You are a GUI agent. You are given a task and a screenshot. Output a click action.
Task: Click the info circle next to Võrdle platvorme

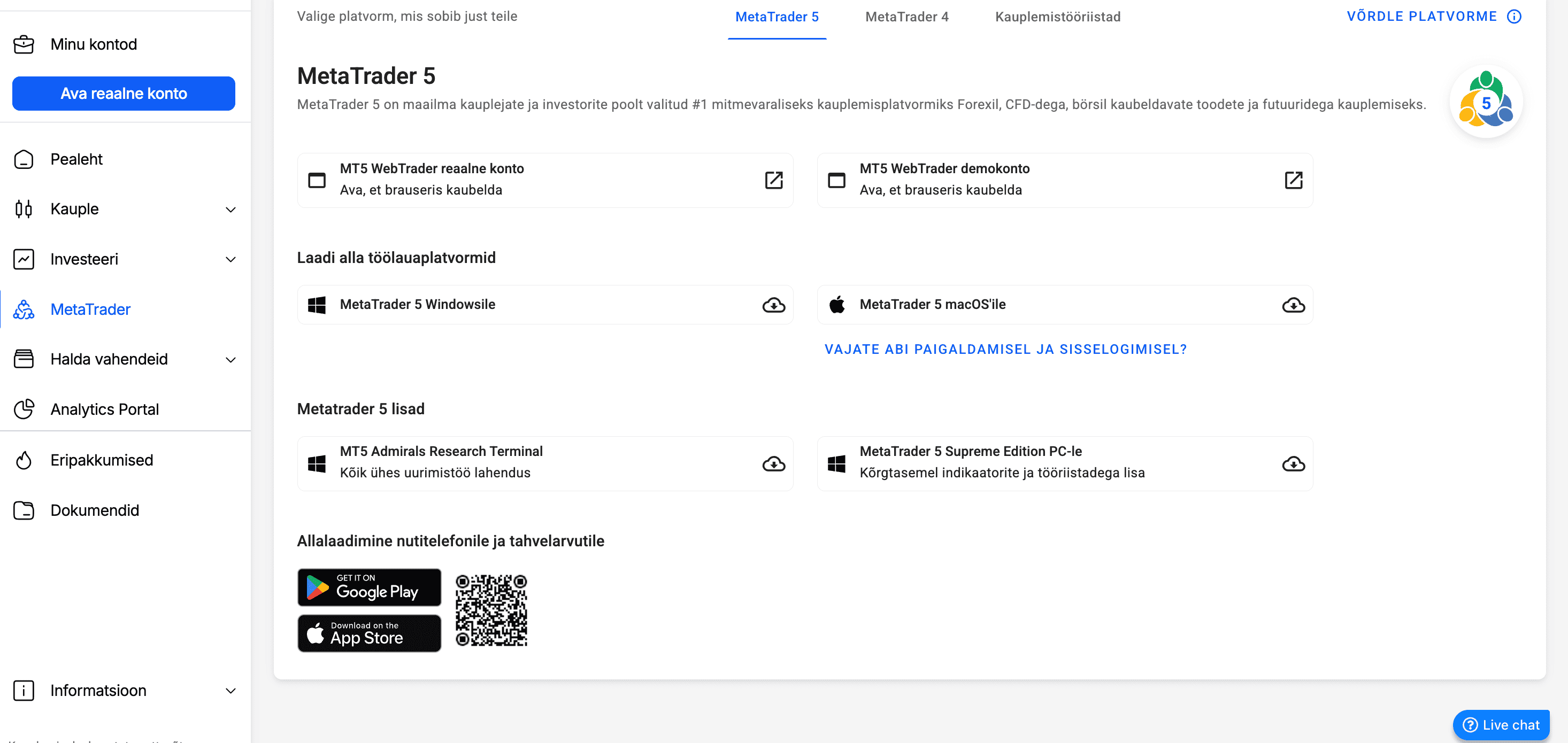[1515, 17]
